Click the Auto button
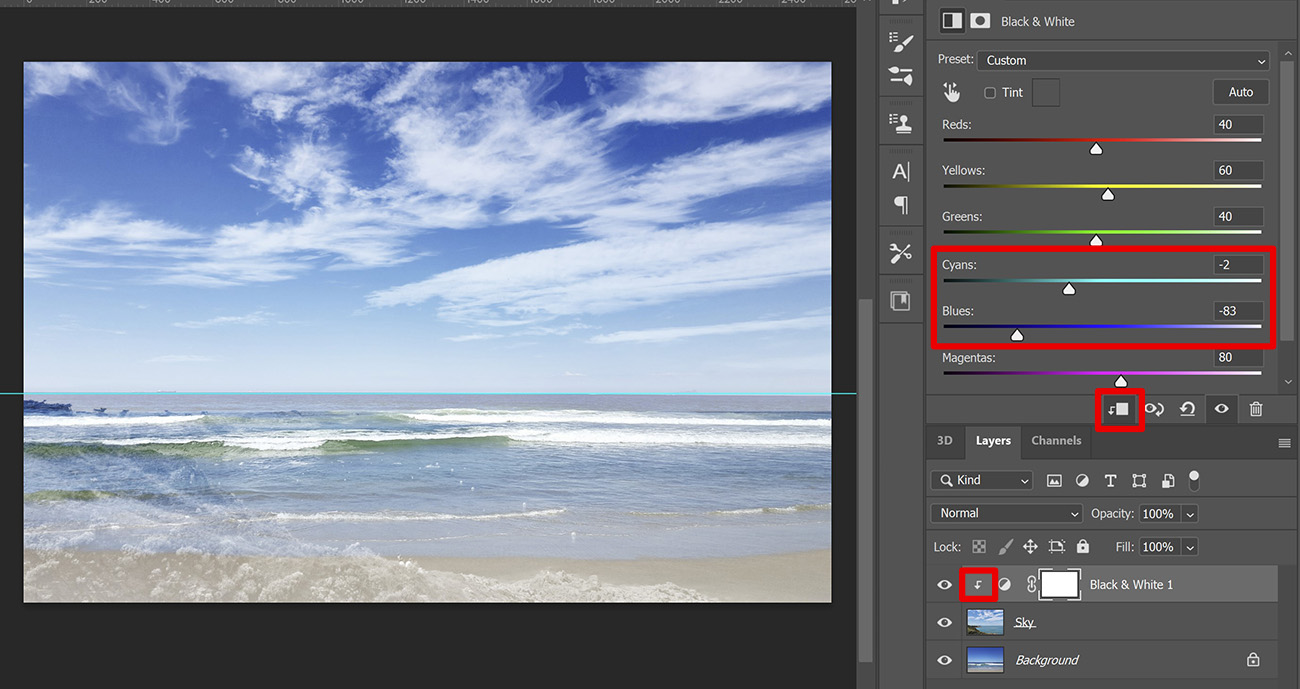 (x=1241, y=92)
